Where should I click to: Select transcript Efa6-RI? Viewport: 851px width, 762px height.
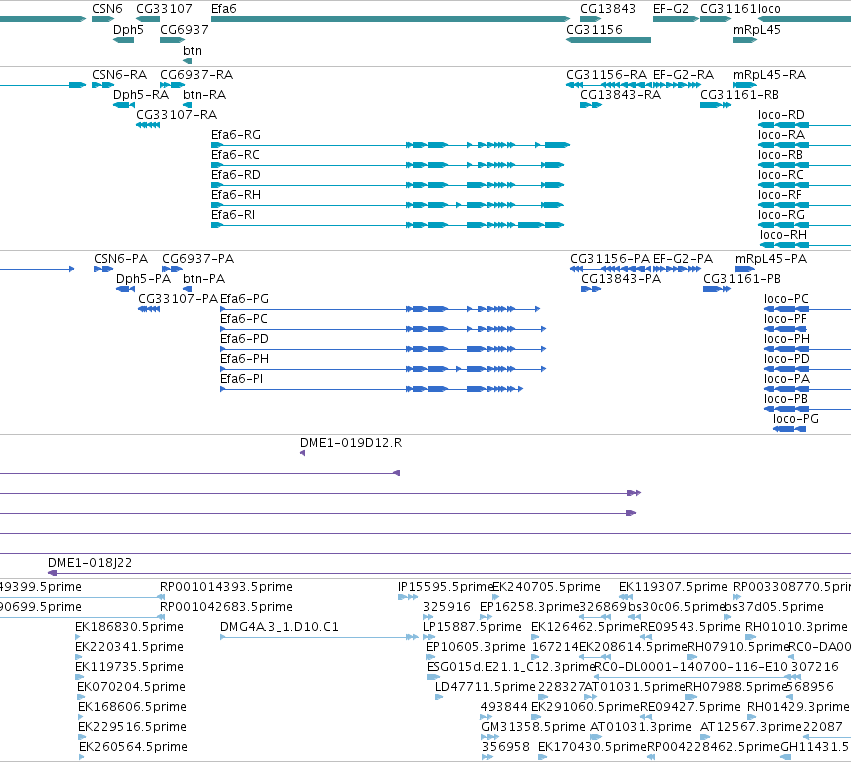[x=388, y=225]
